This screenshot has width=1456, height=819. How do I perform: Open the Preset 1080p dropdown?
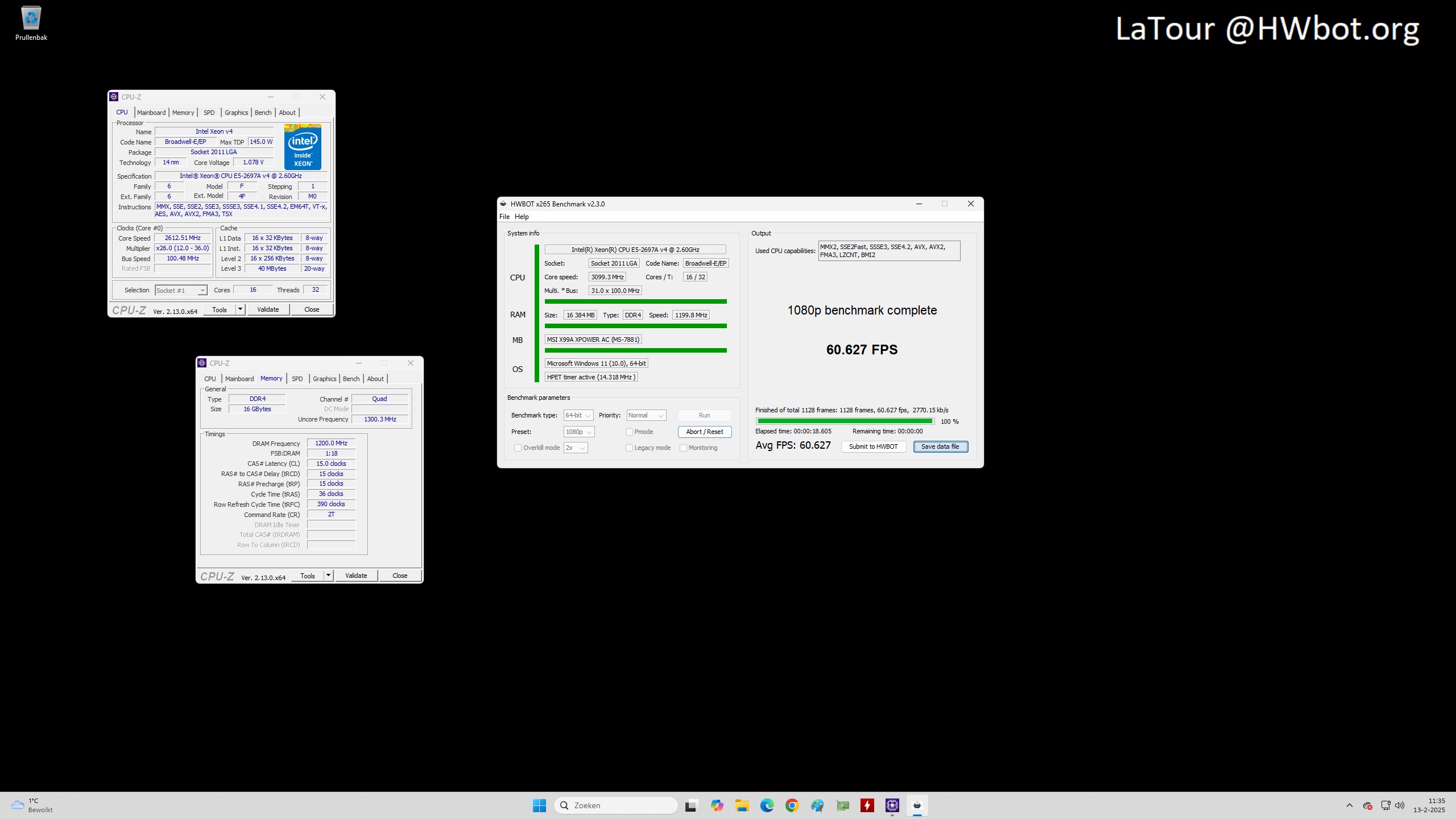pos(579,432)
